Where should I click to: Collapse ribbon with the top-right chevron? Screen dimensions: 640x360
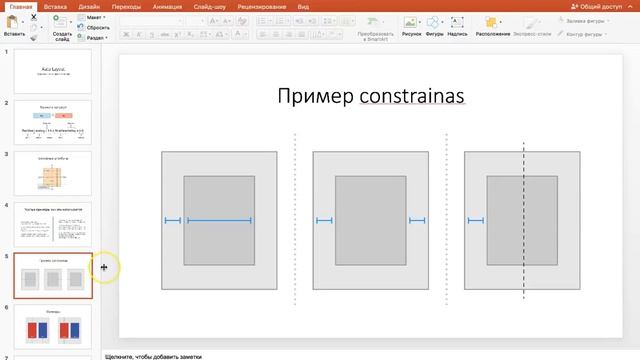(630, 7)
